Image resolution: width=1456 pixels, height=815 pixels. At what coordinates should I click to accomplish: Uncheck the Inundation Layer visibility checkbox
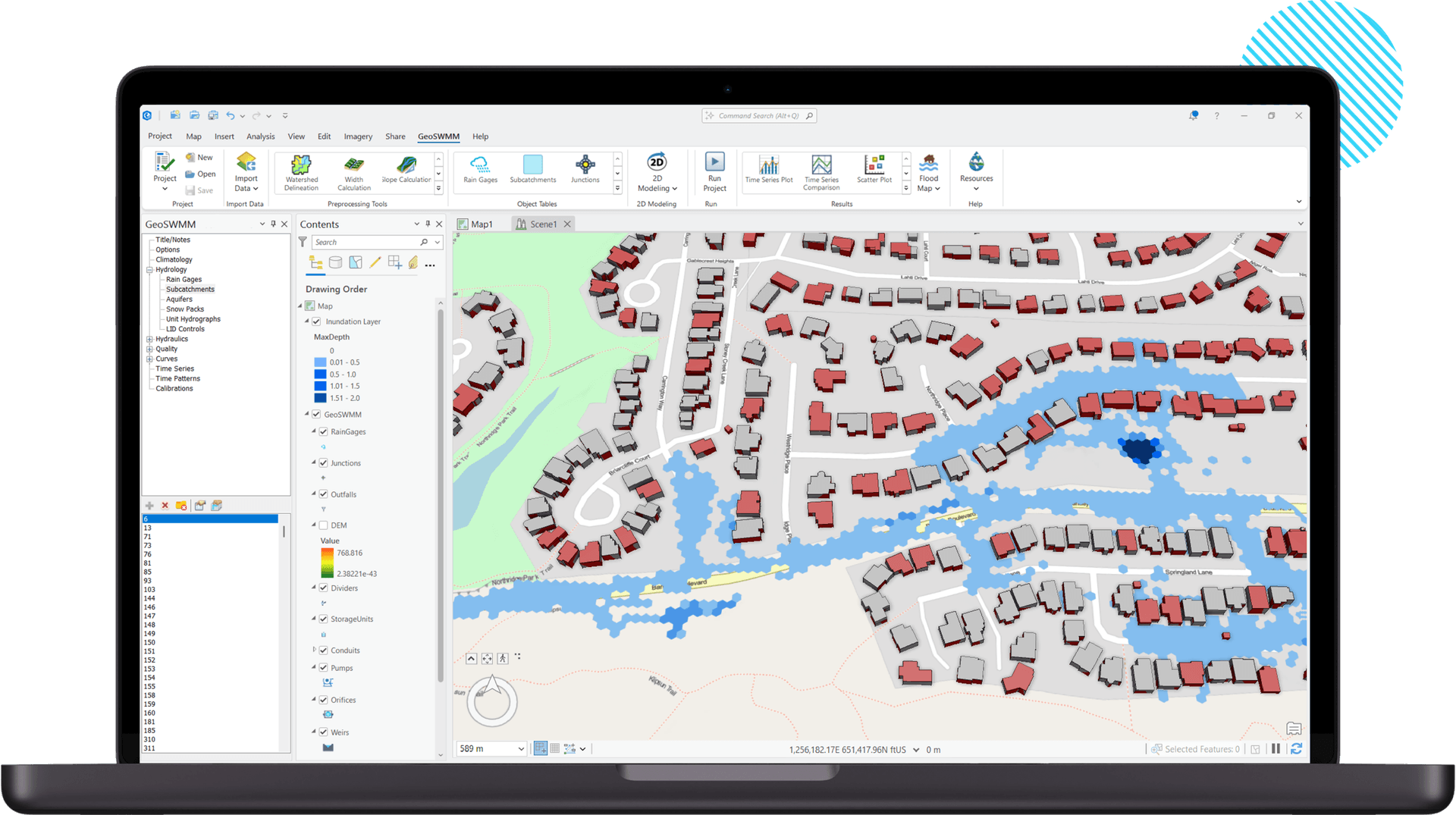point(316,321)
